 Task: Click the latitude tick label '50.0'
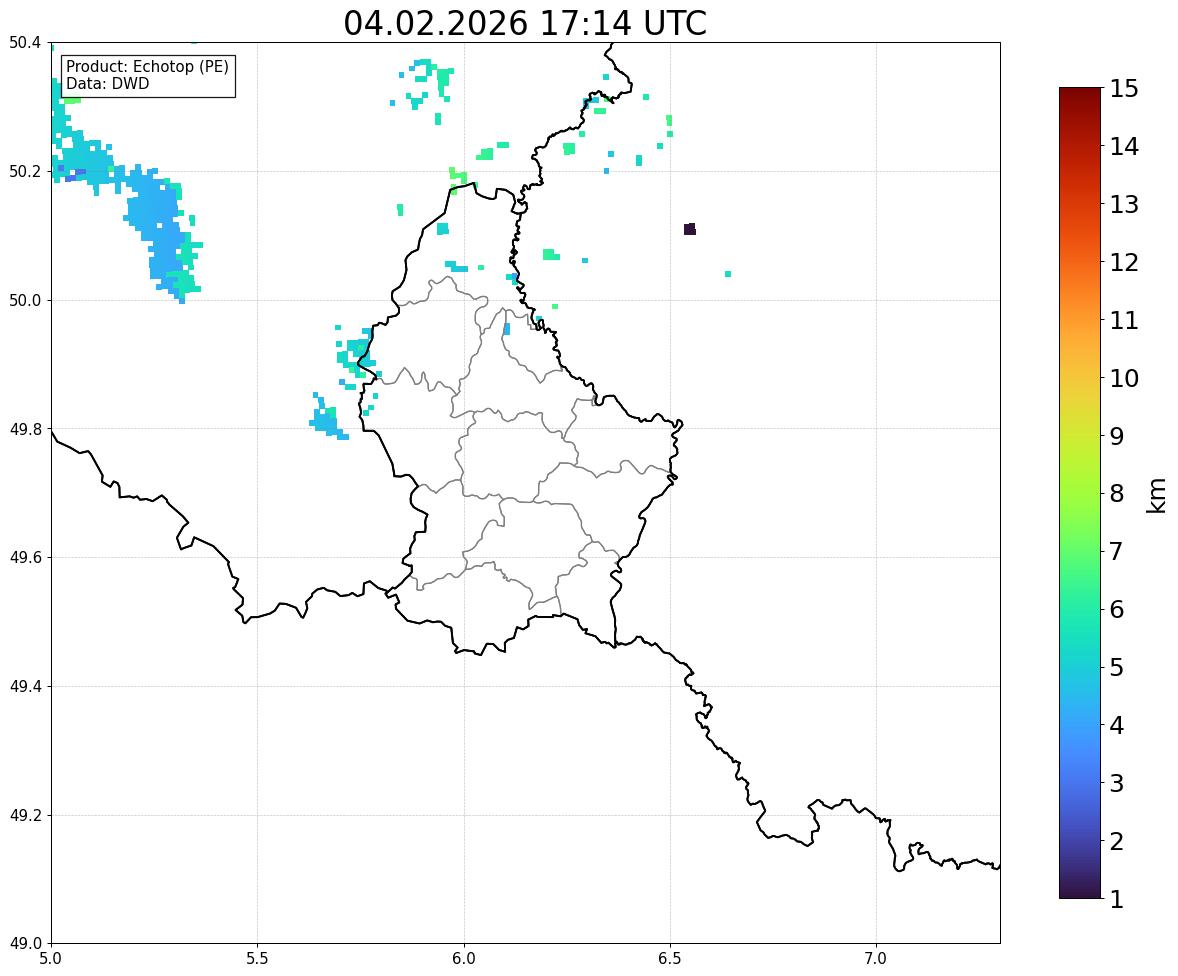tap(24, 301)
